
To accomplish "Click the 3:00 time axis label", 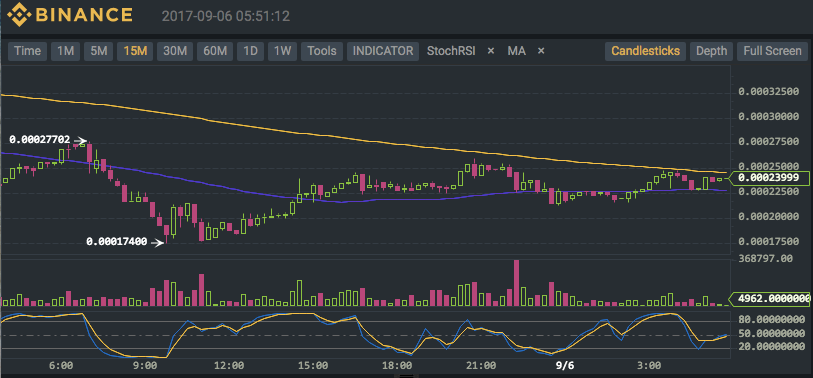I will pos(649,366).
